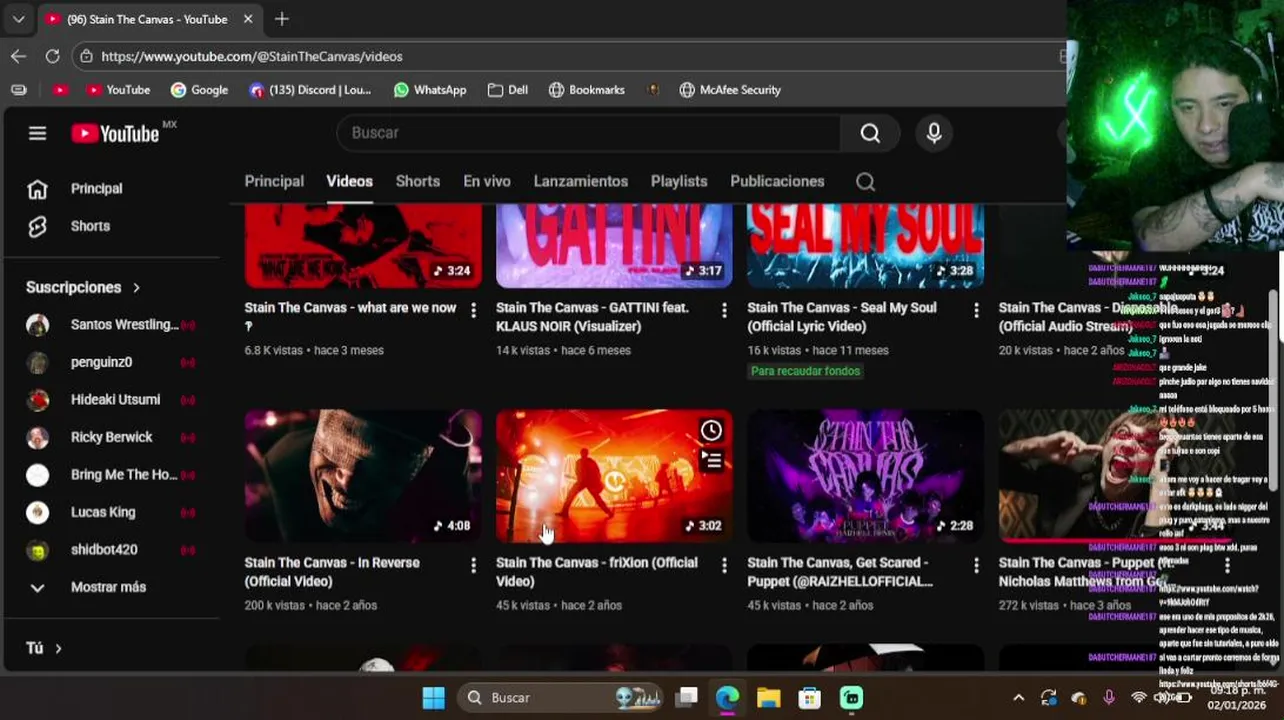The image size is (1284, 720).
Task: Open the Lanzamientos channel tab
Action: [581, 181]
